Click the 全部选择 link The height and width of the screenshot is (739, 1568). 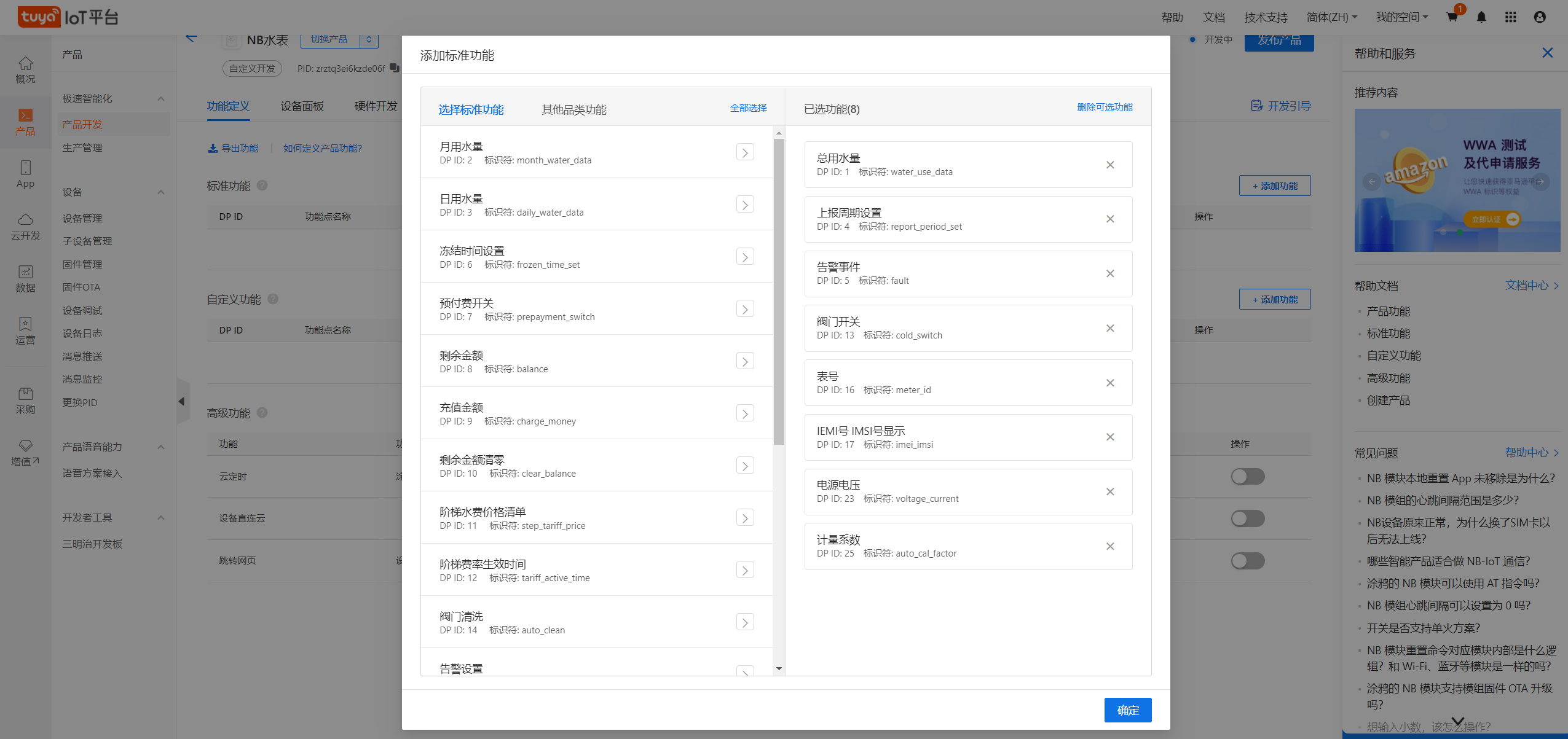point(748,108)
